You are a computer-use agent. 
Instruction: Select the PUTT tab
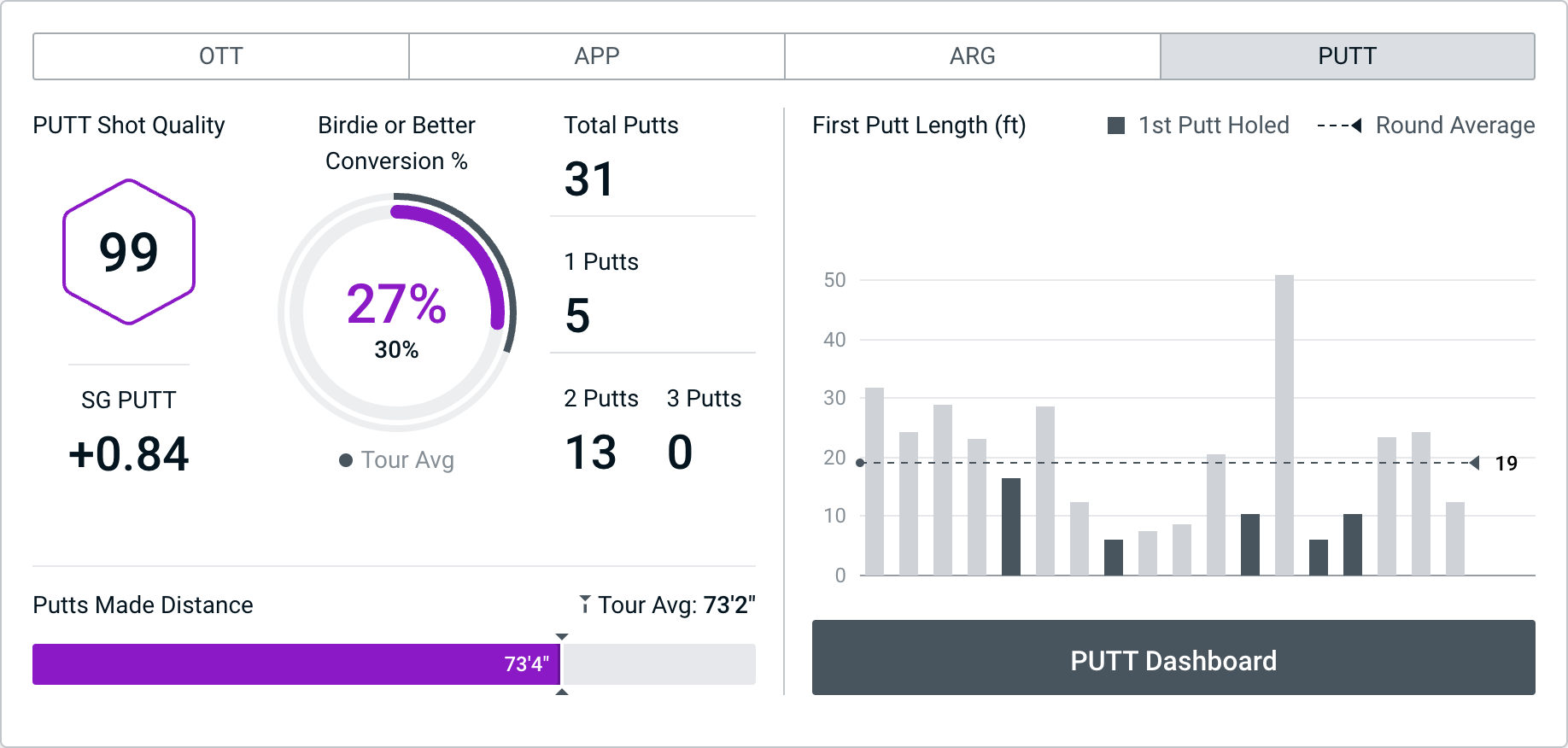1347,56
